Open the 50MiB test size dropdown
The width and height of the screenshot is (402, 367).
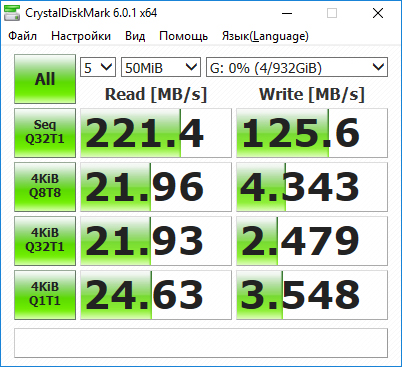click(x=161, y=67)
